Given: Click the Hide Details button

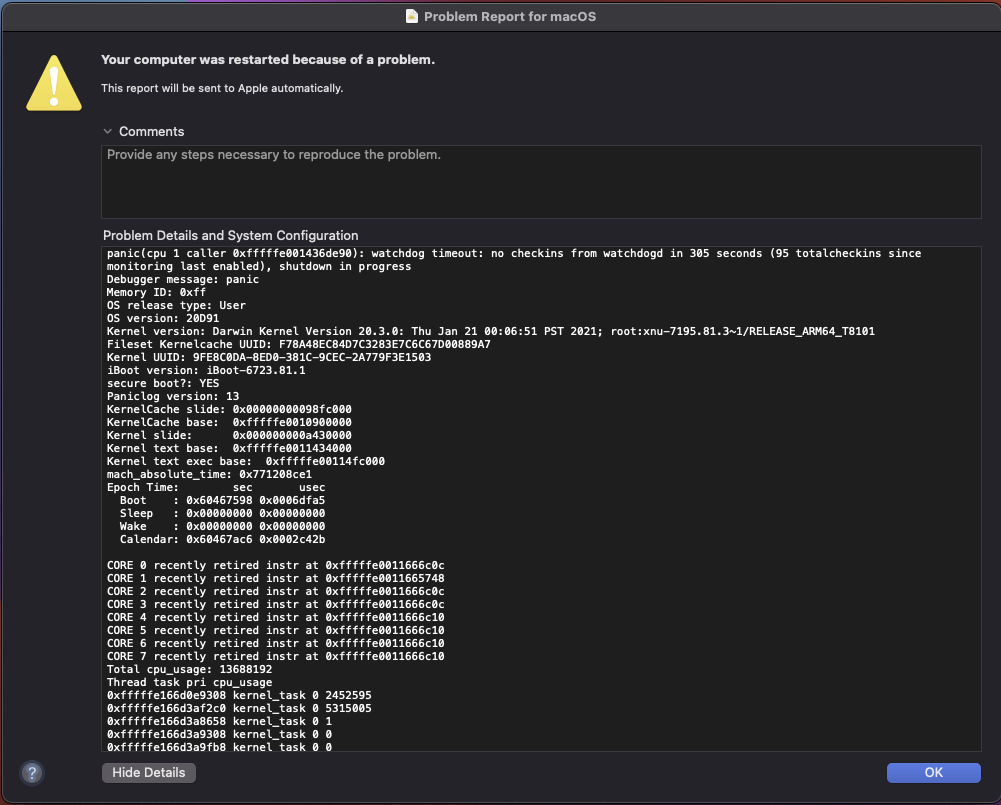Looking at the screenshot, I should coord(149,772).
